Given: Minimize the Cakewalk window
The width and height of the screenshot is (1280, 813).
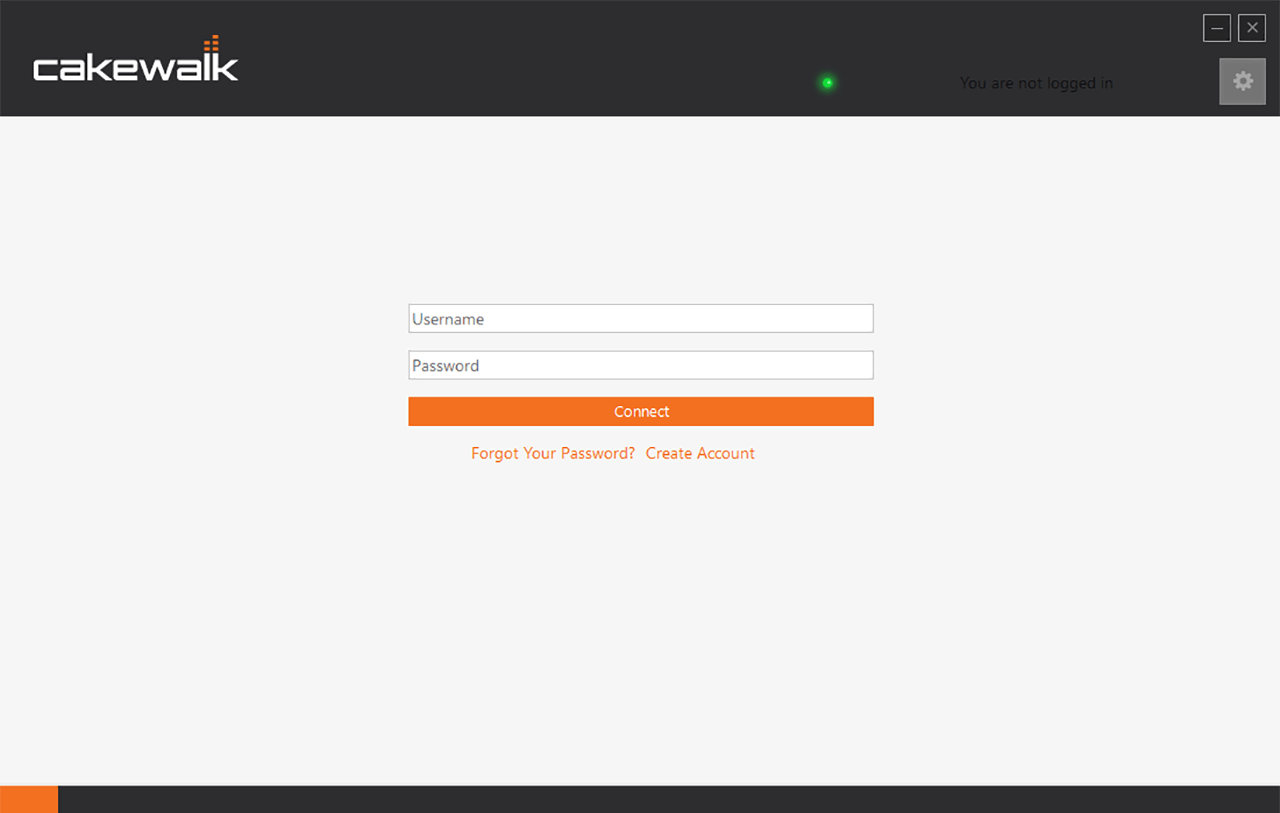Looking at the screenshot, I should click(x=1217, y=28).
